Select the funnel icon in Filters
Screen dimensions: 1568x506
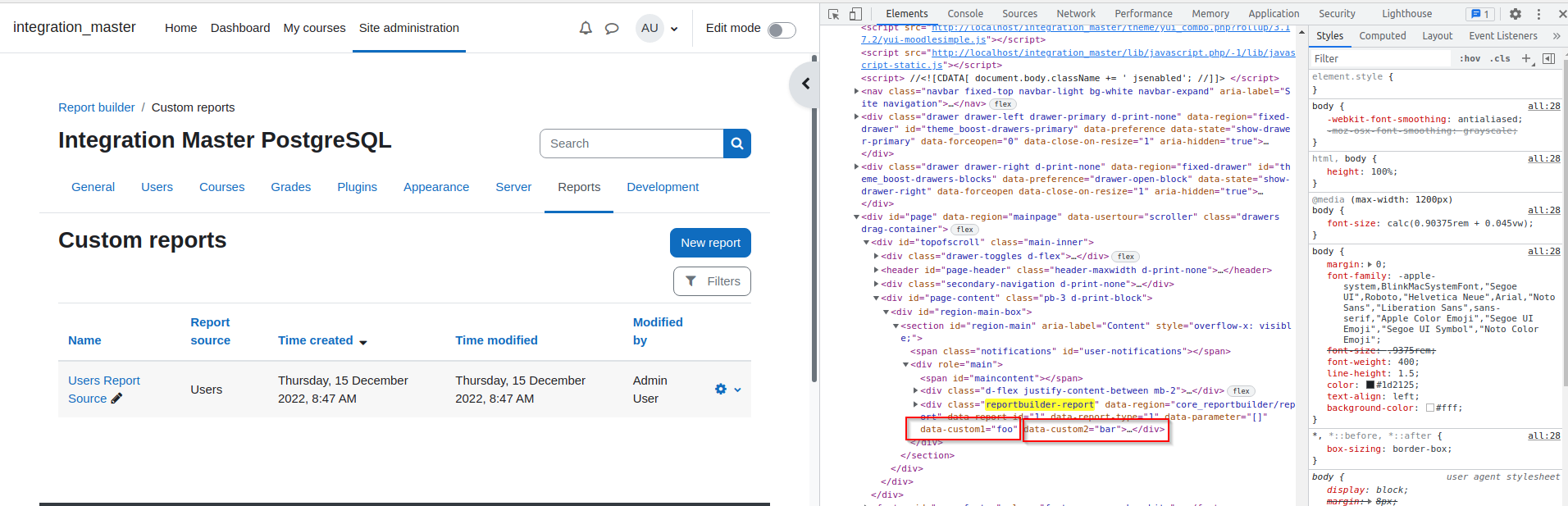click(691, 281)
